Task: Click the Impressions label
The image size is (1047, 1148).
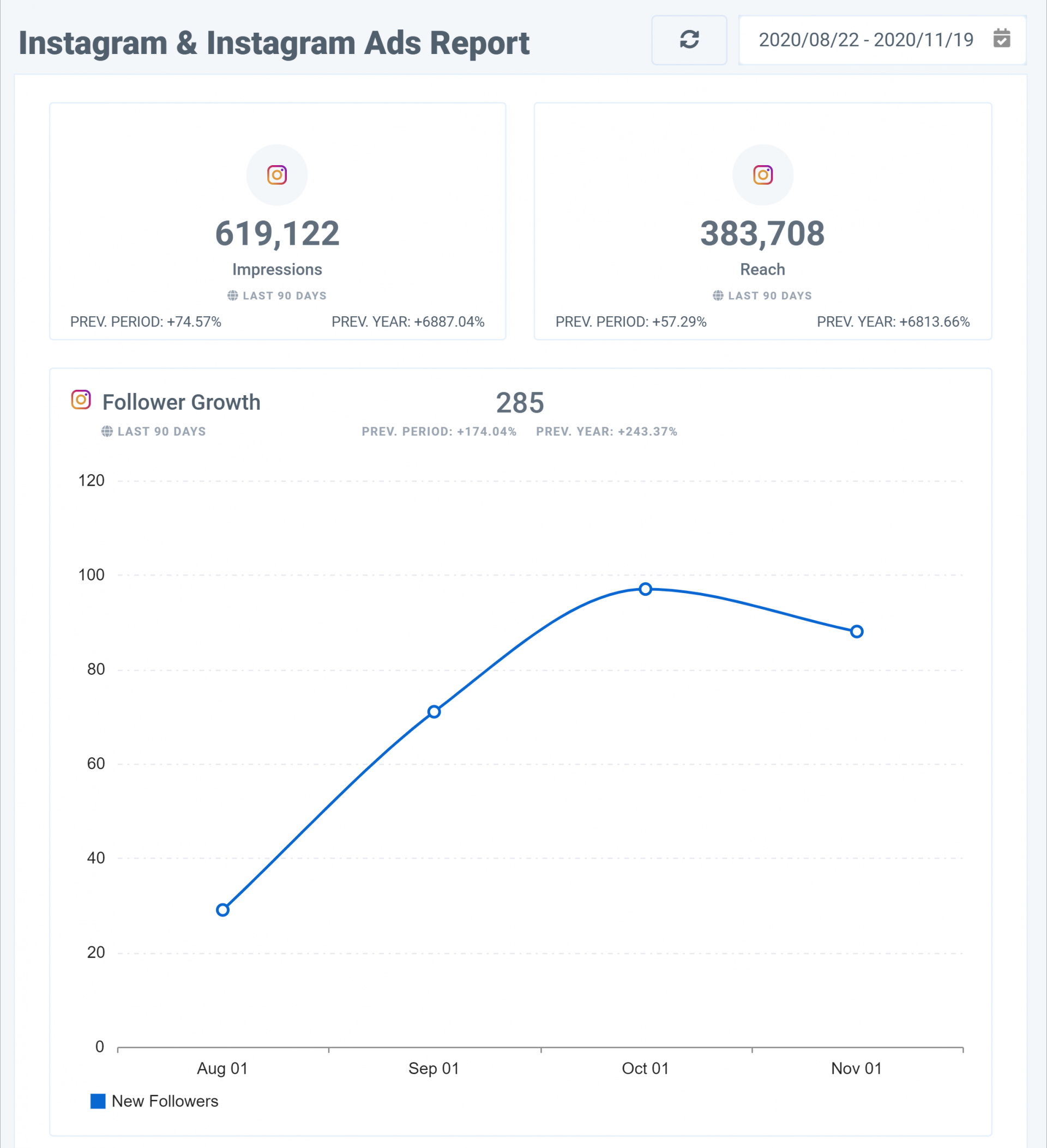Action: tap(278, 269)
